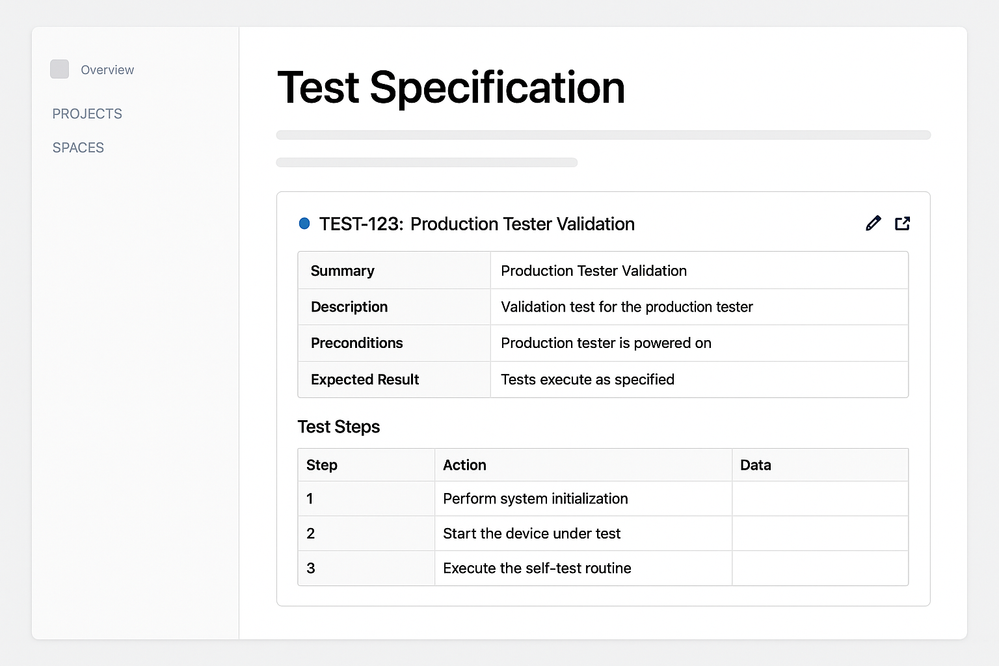
Task: Click the Test Steps section heading
Action: (x=339, y=427)
